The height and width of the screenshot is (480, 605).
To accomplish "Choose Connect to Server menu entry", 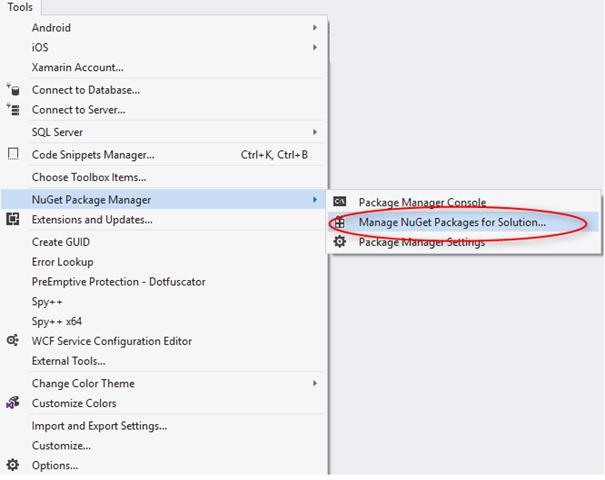I will 164,110.
